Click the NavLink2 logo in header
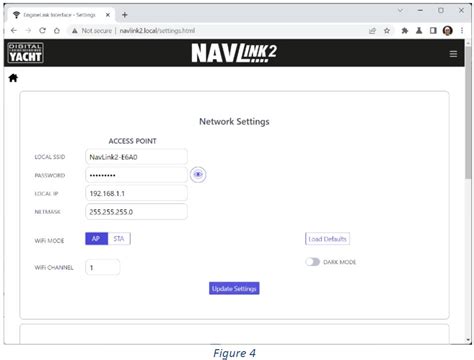Image resolution: width=474 pixels, height=360 pixels. (x=234, y=53)
